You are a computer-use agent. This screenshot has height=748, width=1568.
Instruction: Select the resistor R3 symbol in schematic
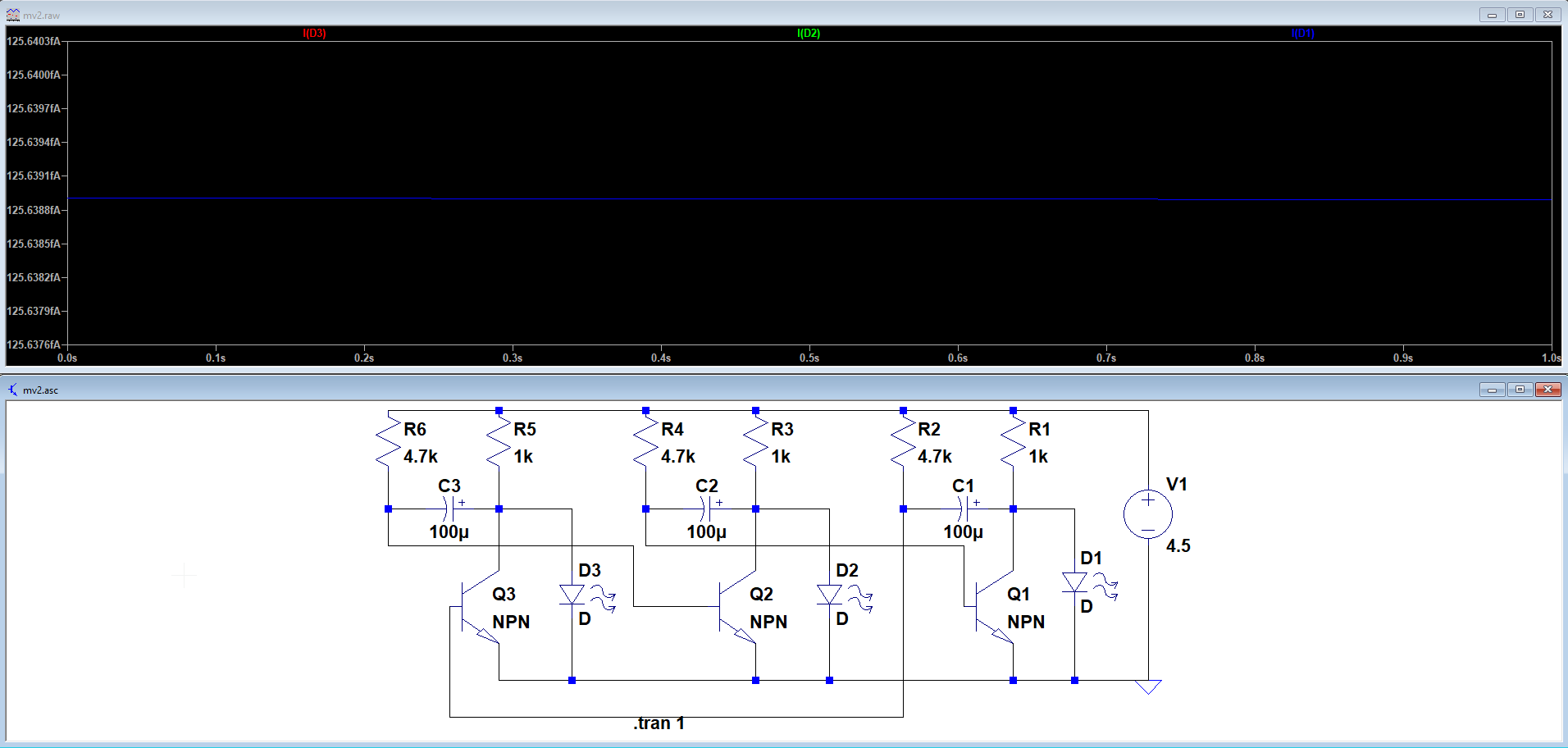(755, 443)
